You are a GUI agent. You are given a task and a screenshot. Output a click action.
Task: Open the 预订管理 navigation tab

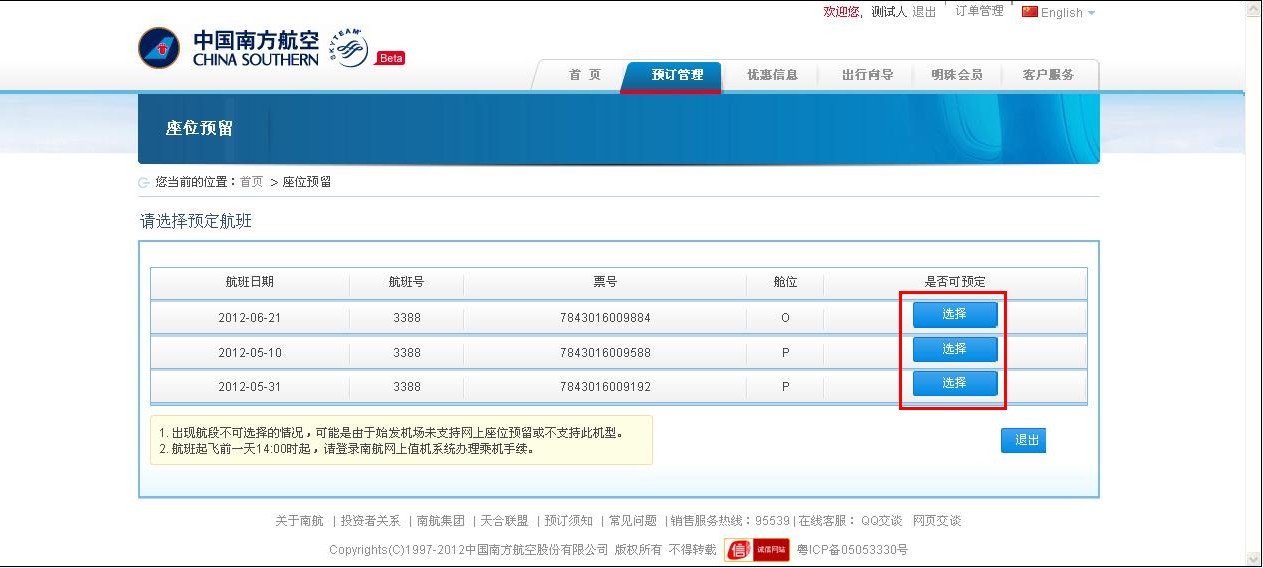pyautogui.click(x=677, y=75)
